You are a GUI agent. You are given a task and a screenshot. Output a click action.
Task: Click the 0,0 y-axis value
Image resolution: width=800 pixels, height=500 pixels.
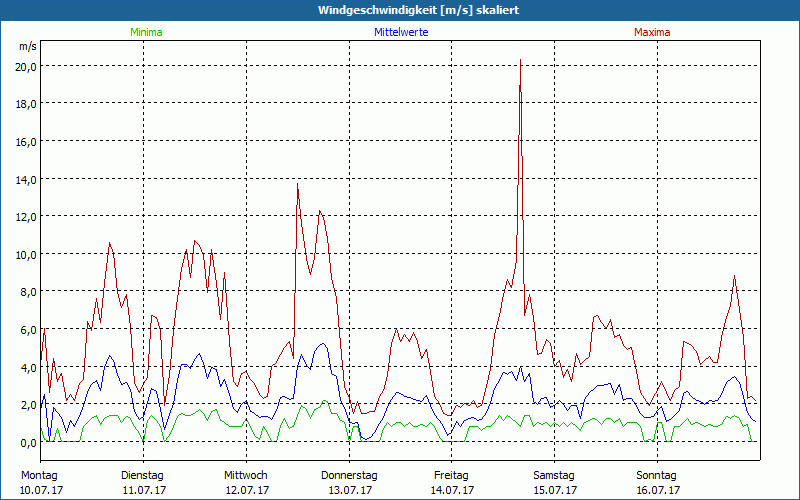click(x=26, y=442)
